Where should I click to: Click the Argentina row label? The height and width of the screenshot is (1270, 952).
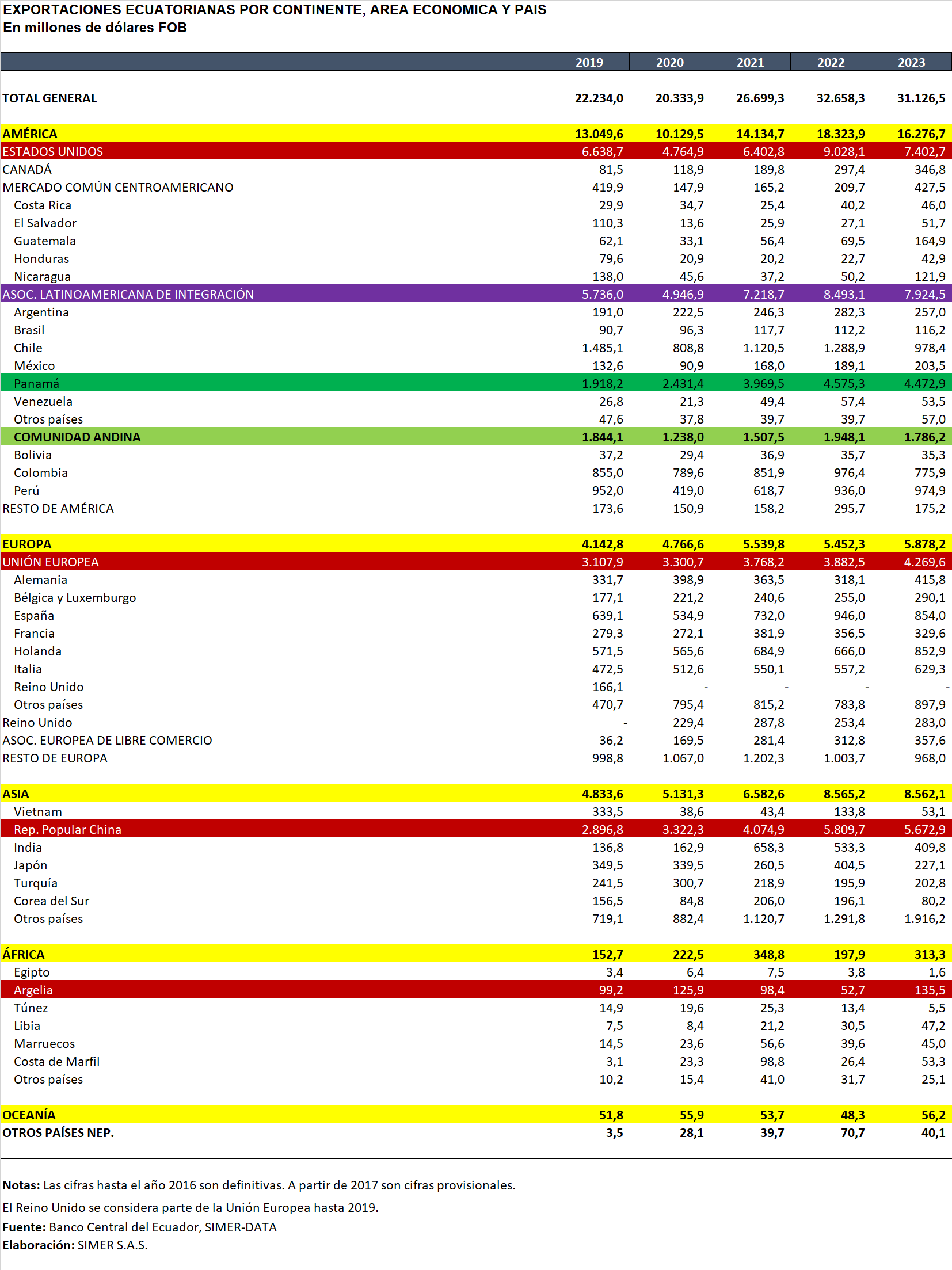click(x=41, y=312)
